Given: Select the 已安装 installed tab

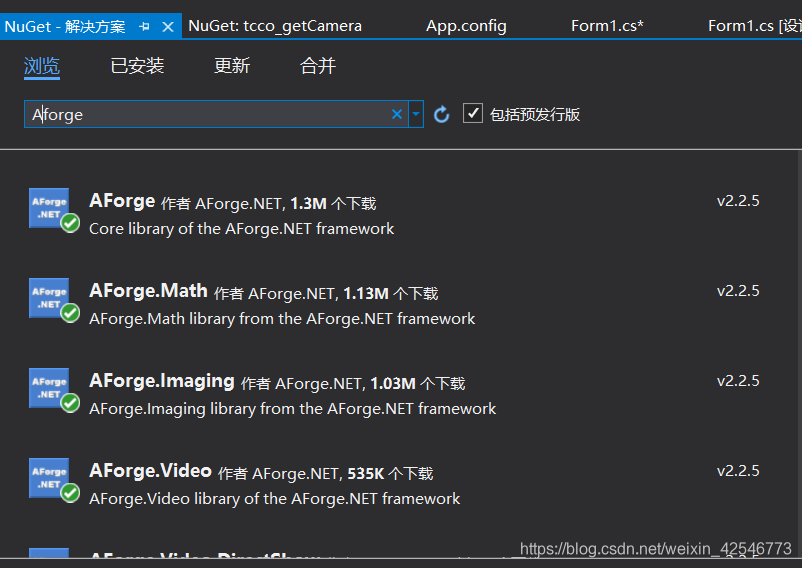Looking at the screenshot, I should pos(137,65).
